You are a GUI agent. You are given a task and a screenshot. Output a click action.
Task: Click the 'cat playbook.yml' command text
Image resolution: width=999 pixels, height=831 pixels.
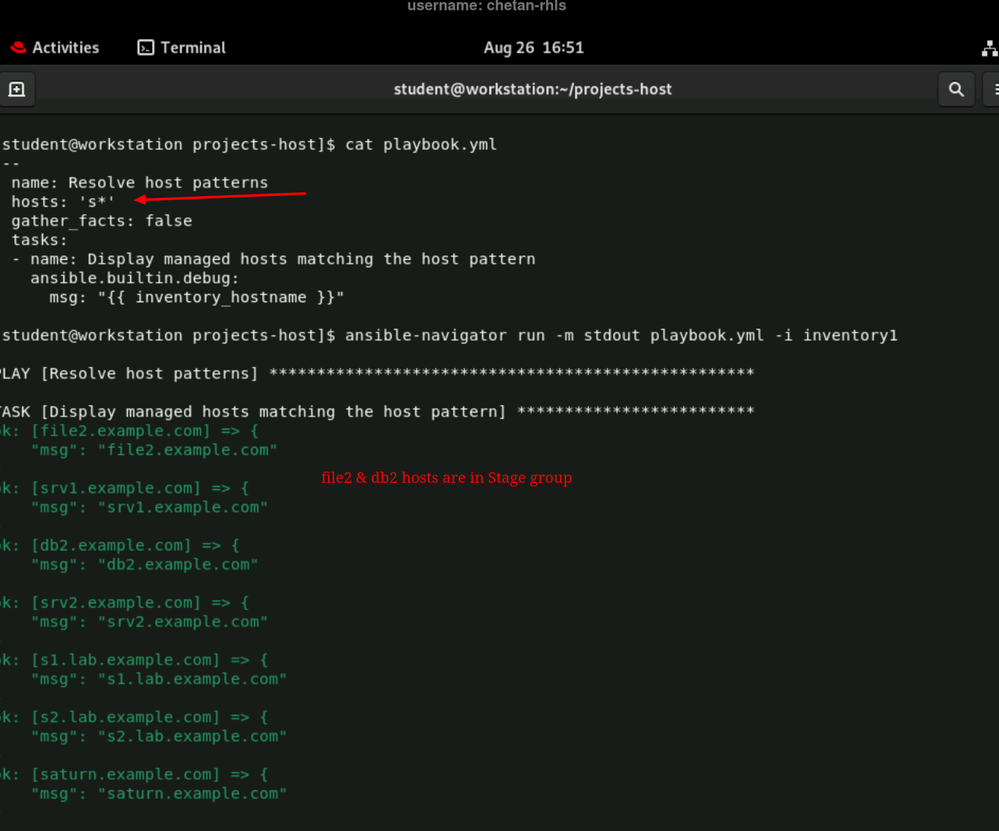pos(420,144)
